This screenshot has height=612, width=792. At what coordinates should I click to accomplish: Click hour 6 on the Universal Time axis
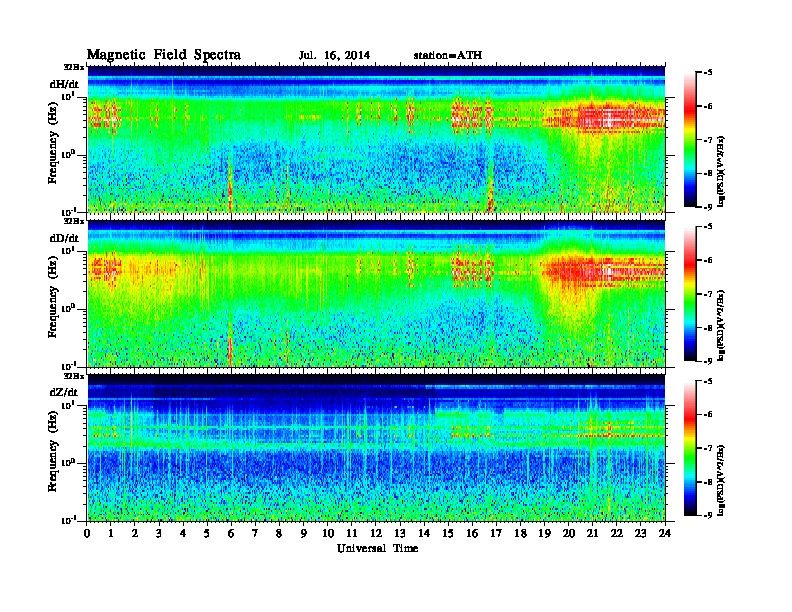[231, 534]
